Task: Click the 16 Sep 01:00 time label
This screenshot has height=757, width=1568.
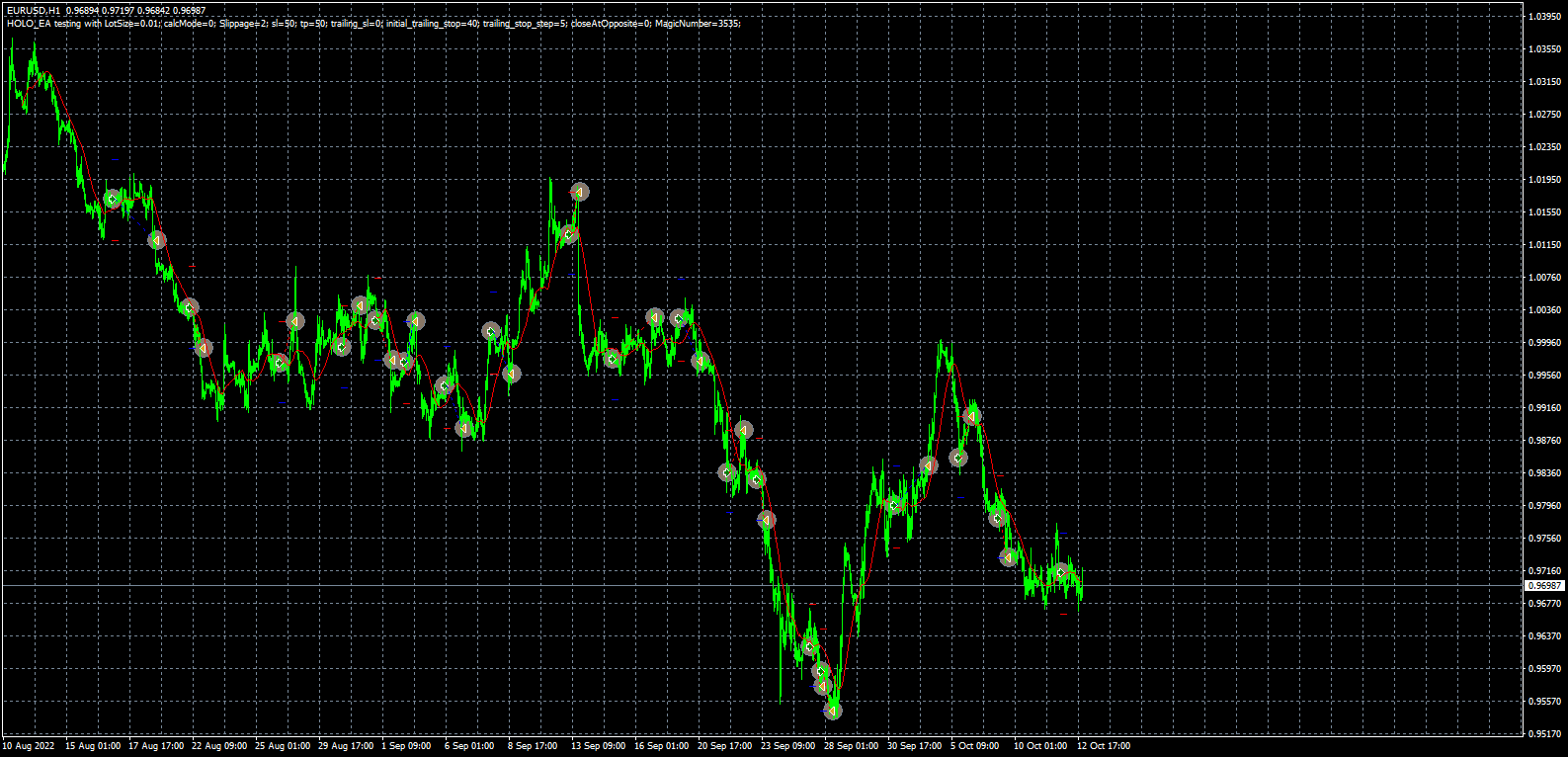Action: pos(662,746)
